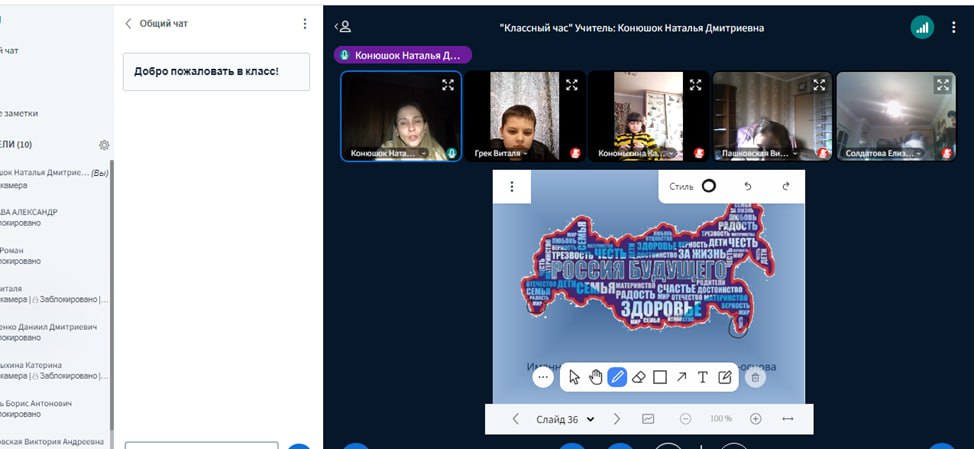Toggle the annotation toolbar chart icon
This screenshot has height=449, width=974.
coord(648,419)
